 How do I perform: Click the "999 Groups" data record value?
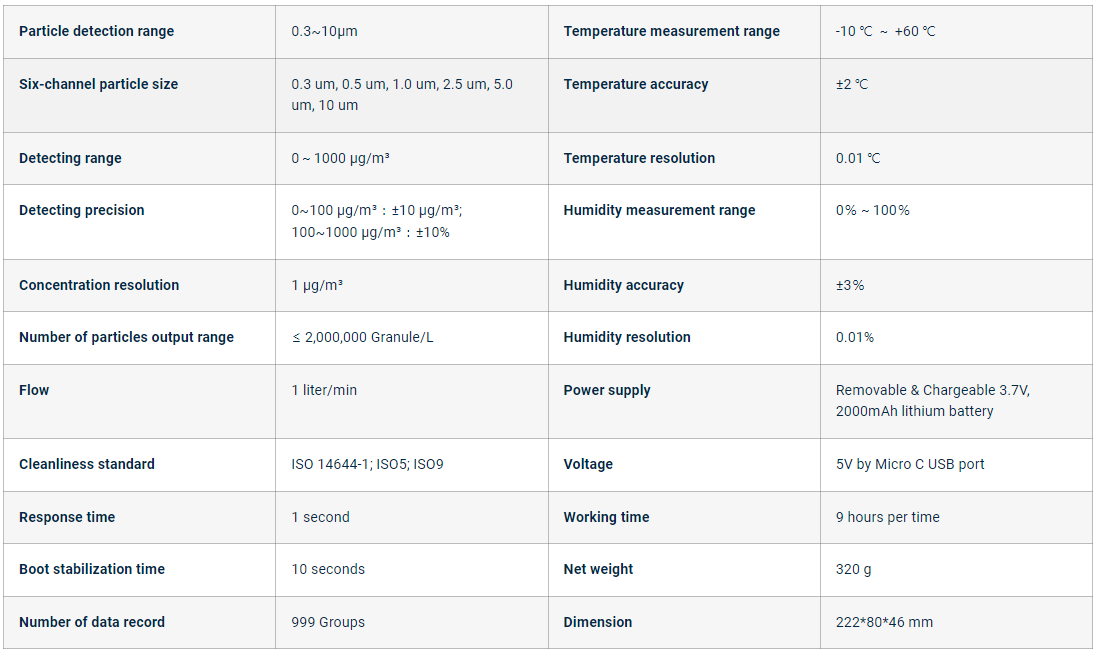tap(328, 622)
